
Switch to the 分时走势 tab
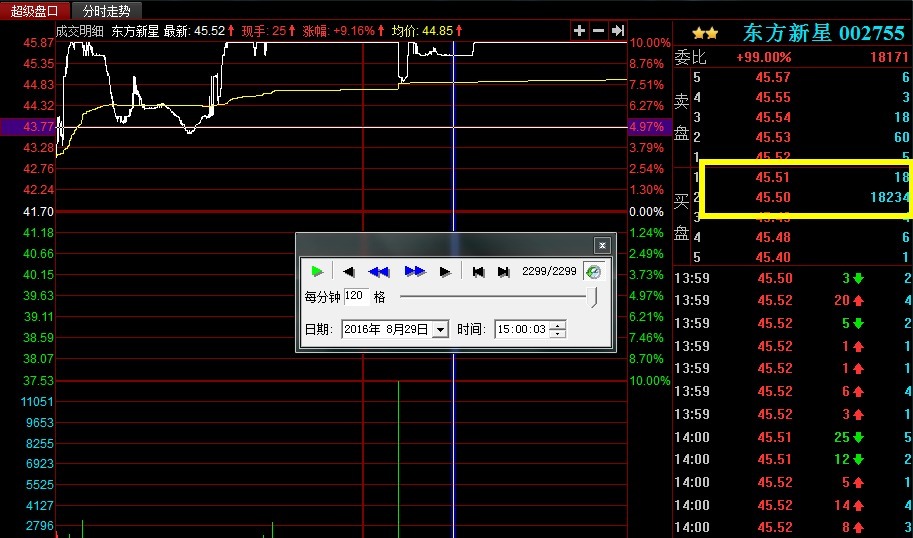[x=107, y=10]
